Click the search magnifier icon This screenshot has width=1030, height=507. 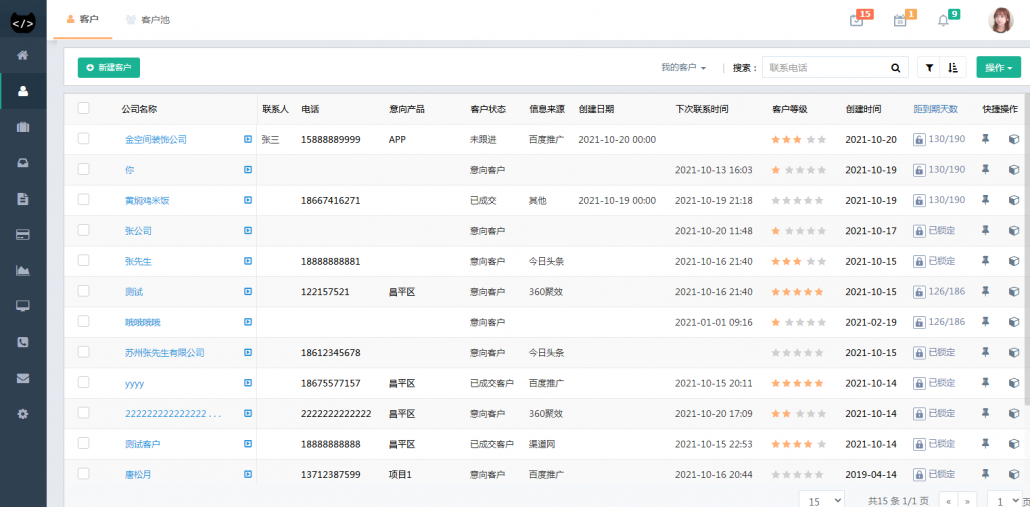tap(896, 68)
